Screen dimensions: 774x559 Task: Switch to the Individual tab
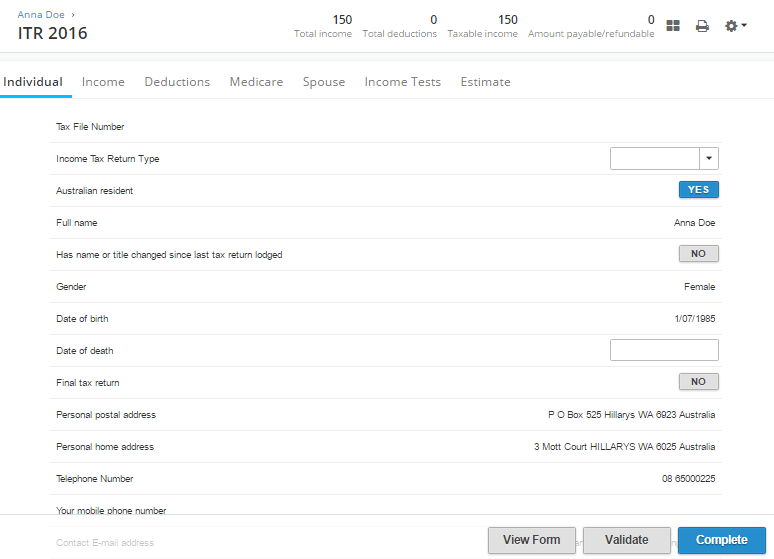(x=33, y=82)
